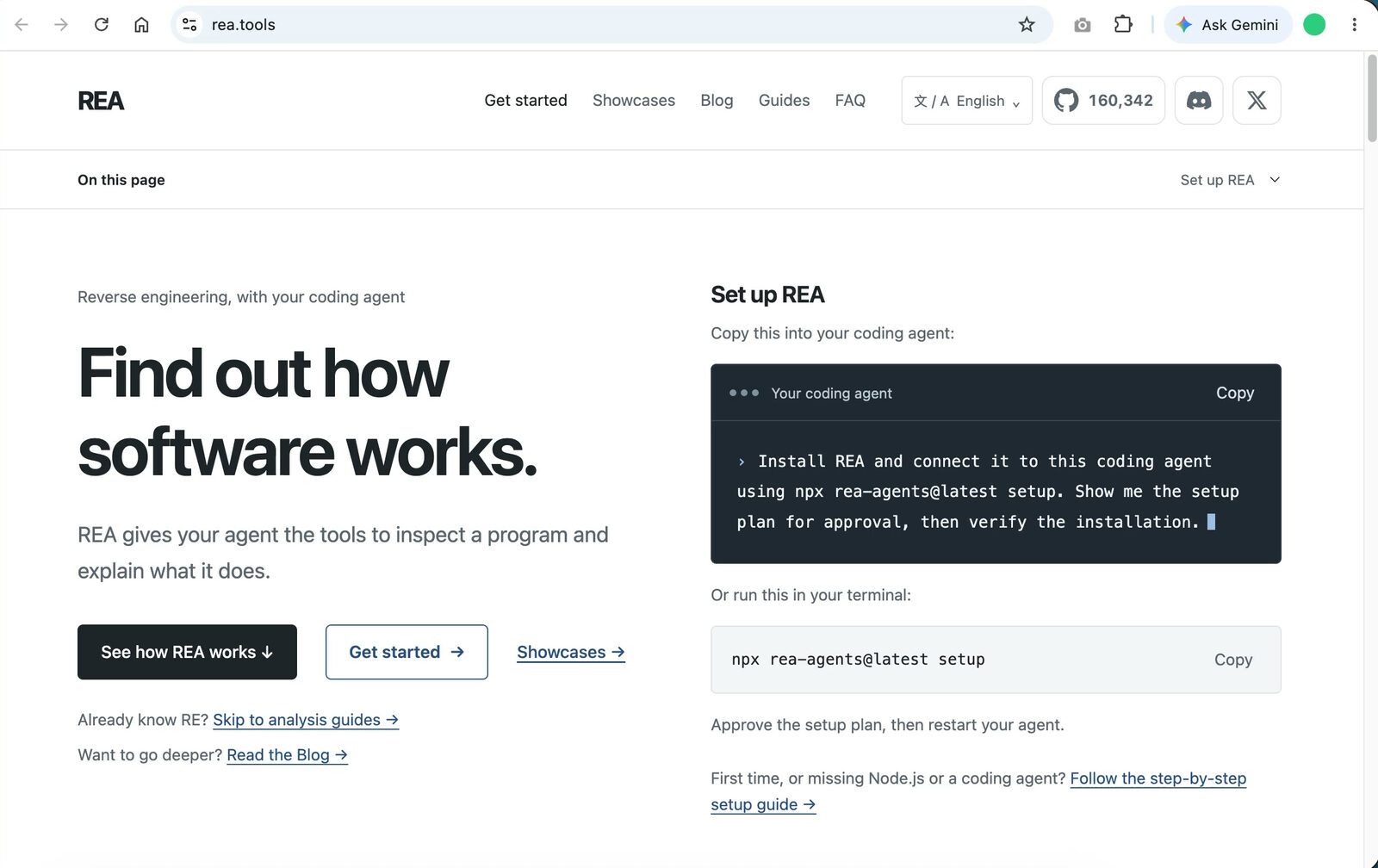The image size is (1378, 868).
Task: Open Showcases in the nav bar
Action: coord(634,101)
